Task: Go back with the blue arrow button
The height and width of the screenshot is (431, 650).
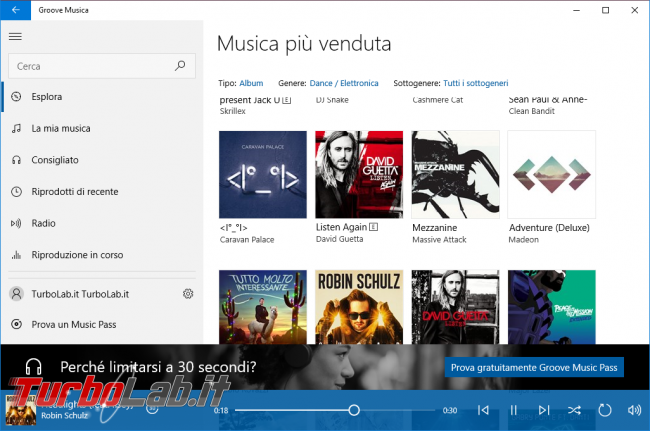Action: click(15, 10)
